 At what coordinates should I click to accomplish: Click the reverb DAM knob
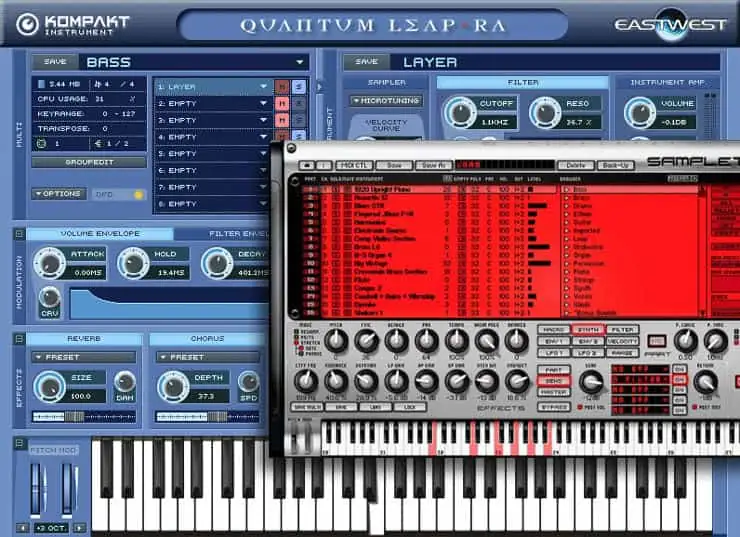(125, 382)
